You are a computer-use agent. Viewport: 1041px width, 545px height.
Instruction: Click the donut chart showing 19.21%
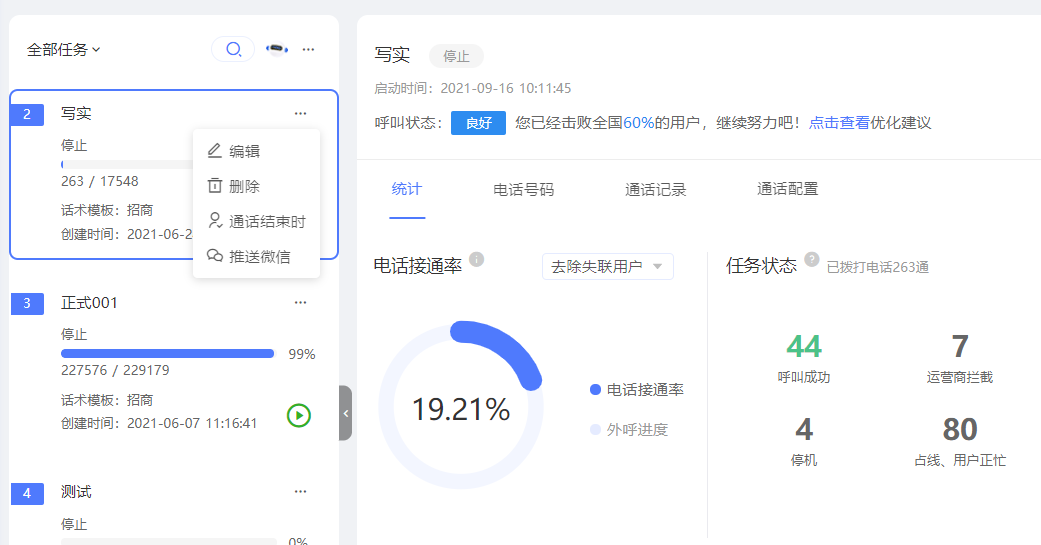(x=461, y=406)
